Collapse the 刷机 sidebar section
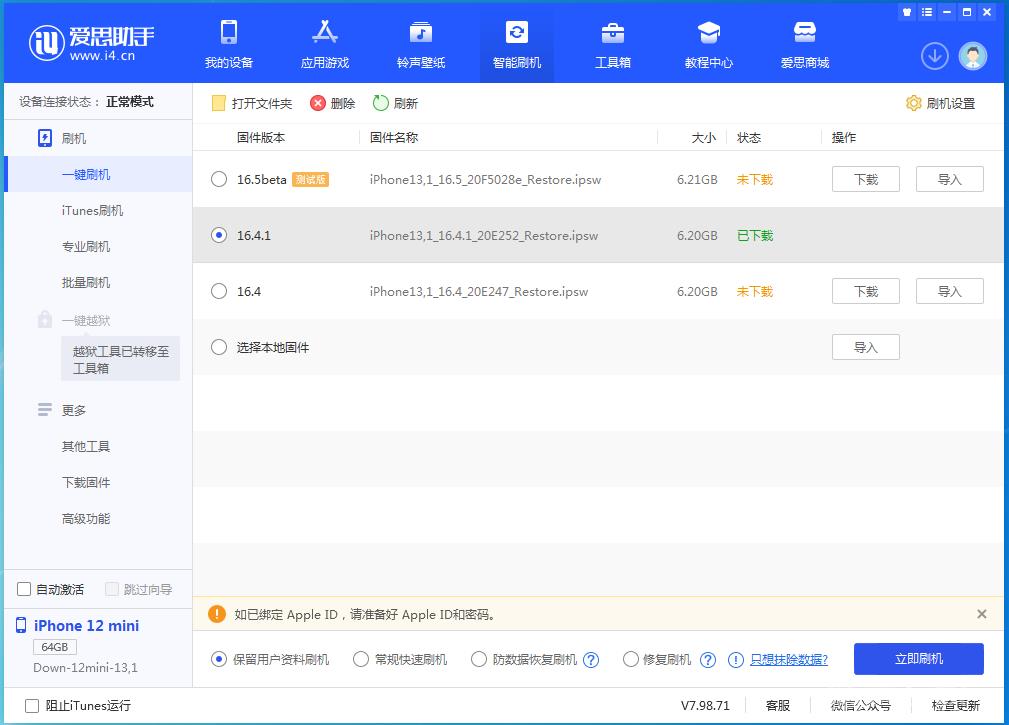 (x=74, y=138)
